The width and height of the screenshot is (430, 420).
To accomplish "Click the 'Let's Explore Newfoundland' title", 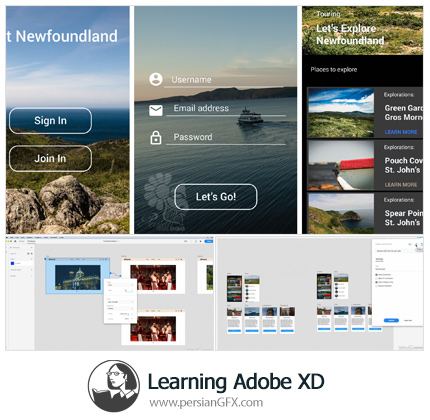I will [350, 35].
